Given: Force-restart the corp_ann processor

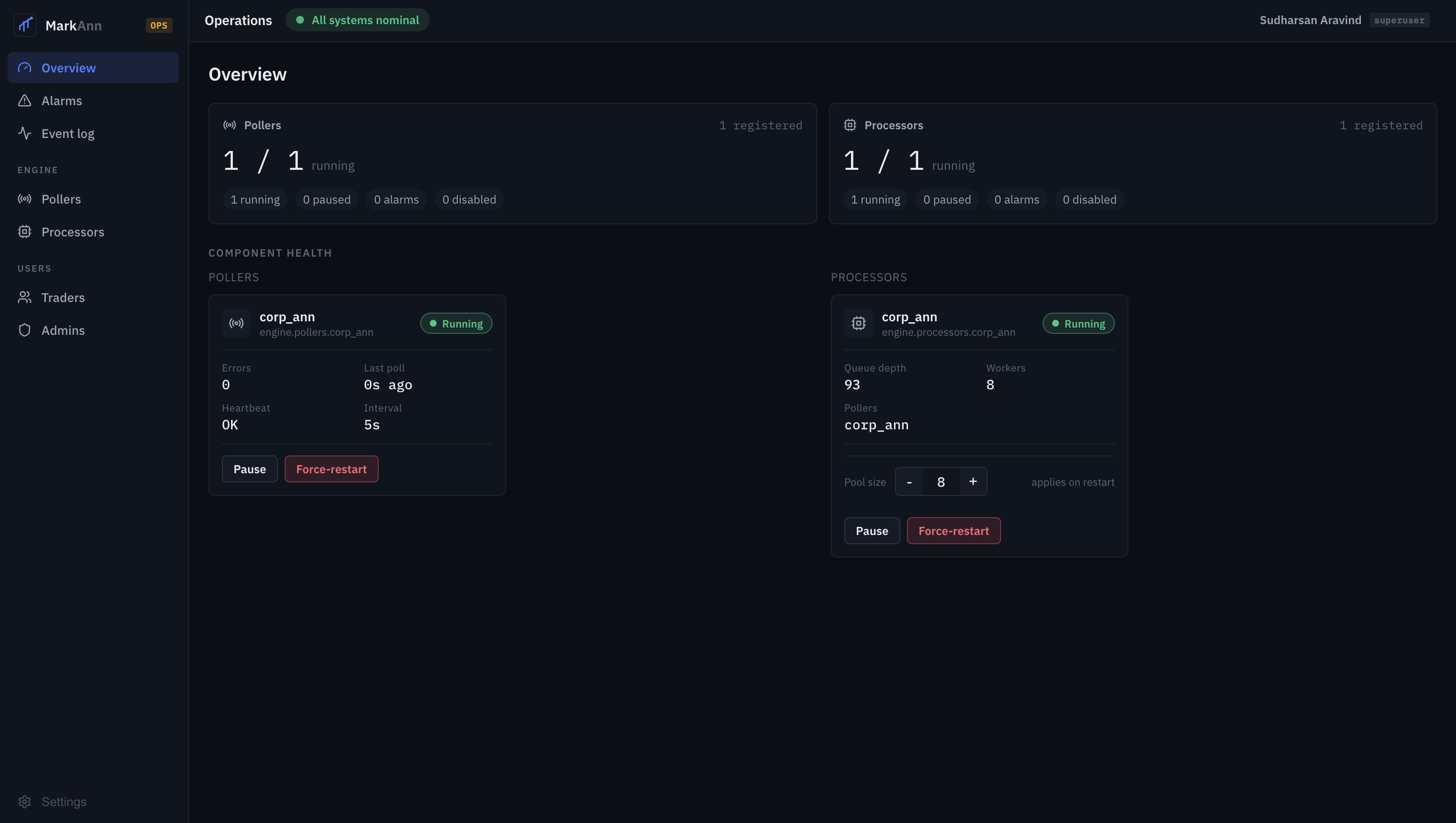Looking at the screenshot, I should pyautogui.click(x=953, y=531).
